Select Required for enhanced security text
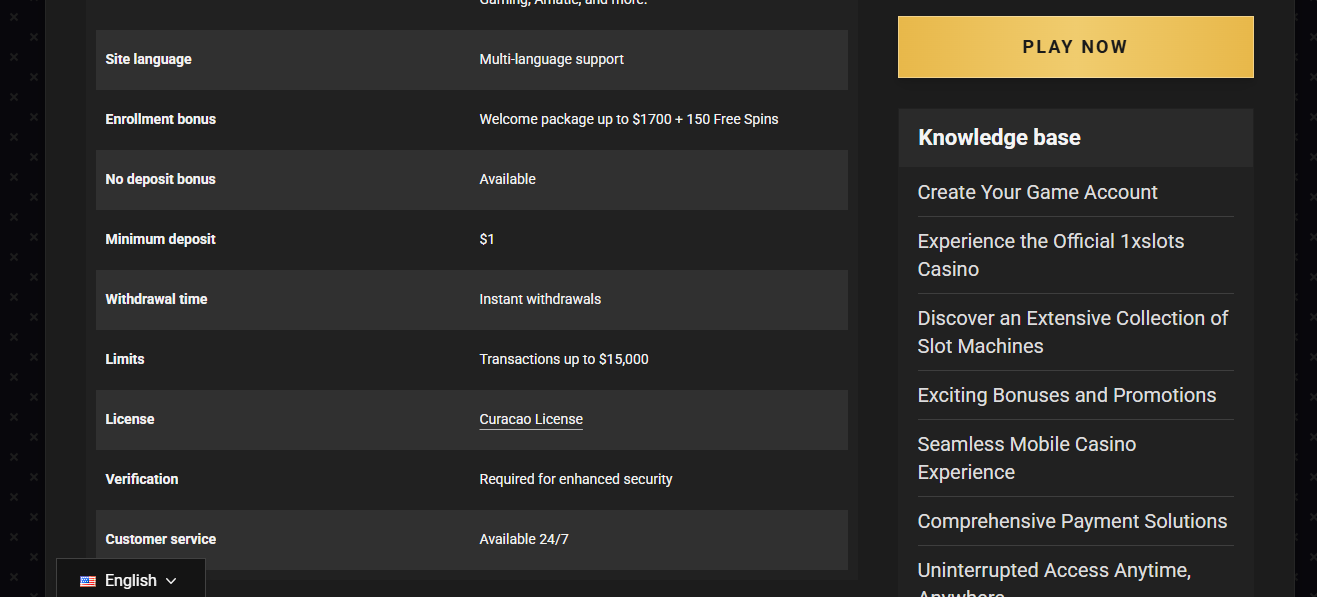1317x597 pixels. 576,479
